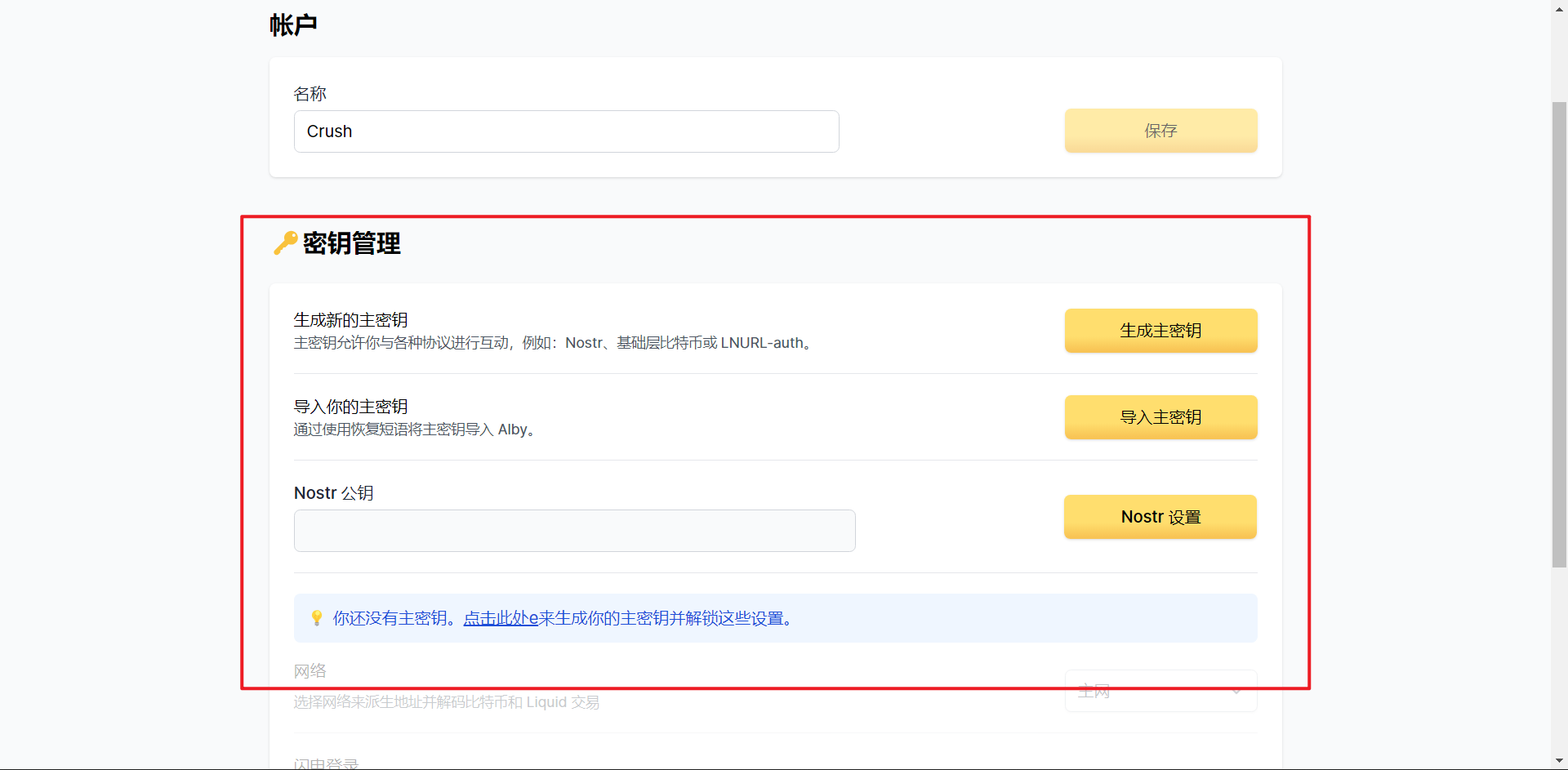
Task: Click the 网络 setting label
Action: [310, 671]
